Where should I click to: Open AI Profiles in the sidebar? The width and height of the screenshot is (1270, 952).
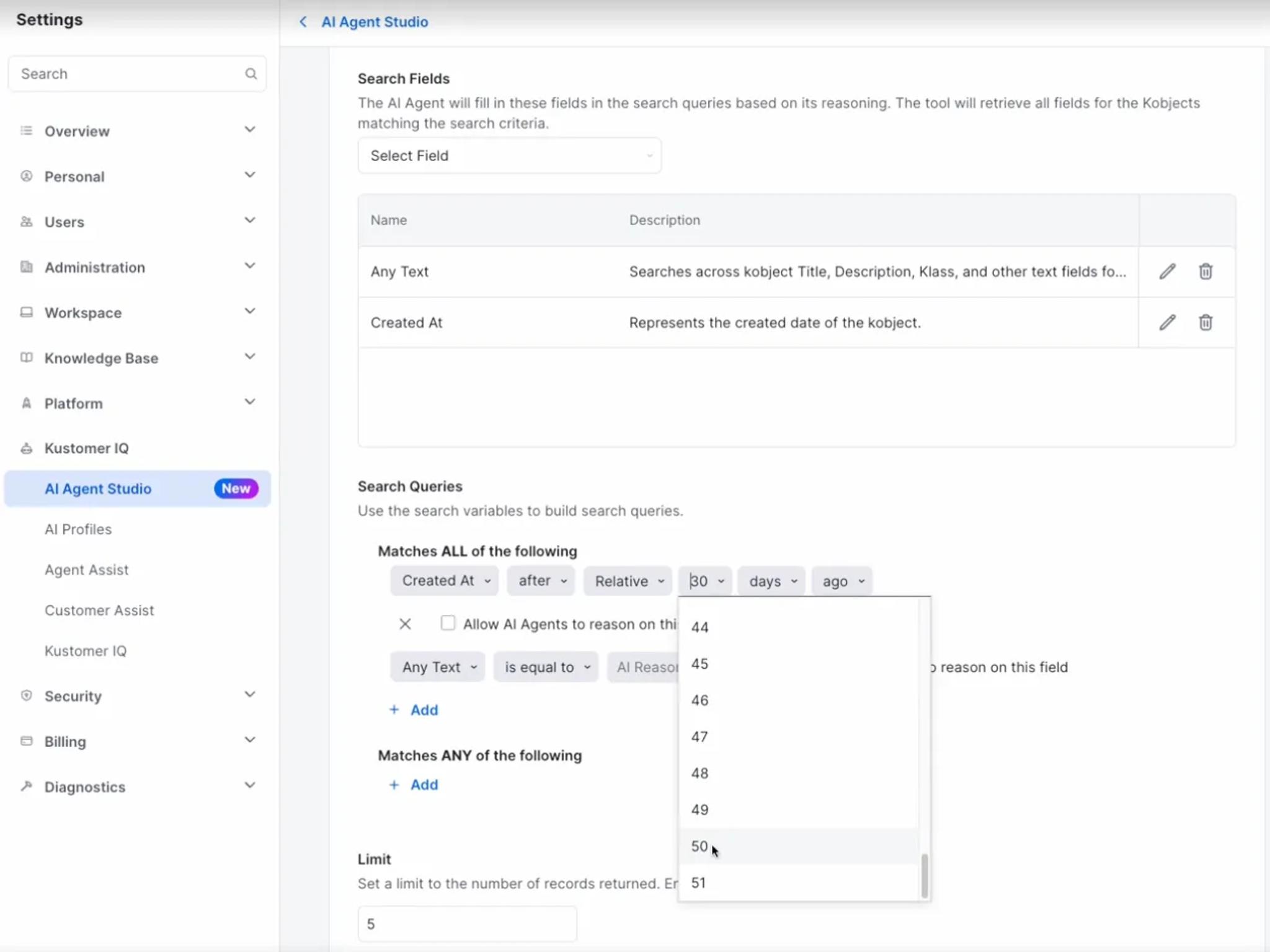[x=78, y=529]
